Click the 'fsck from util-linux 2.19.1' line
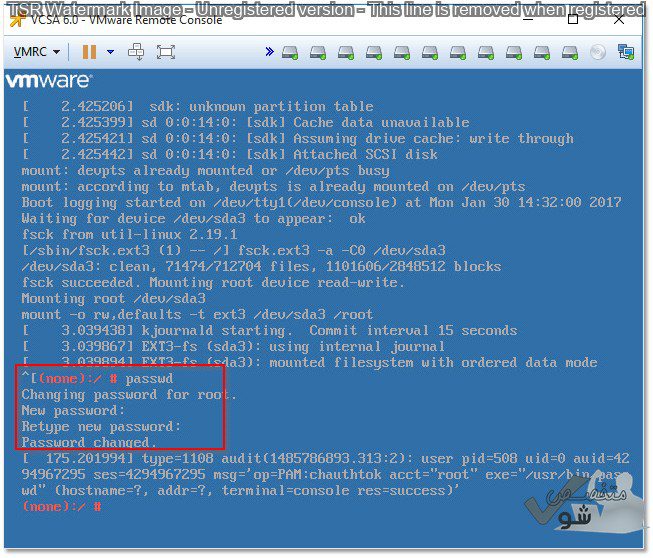This screenshot has height=558, width=653. pyautogui.click(x=130, y=234)
